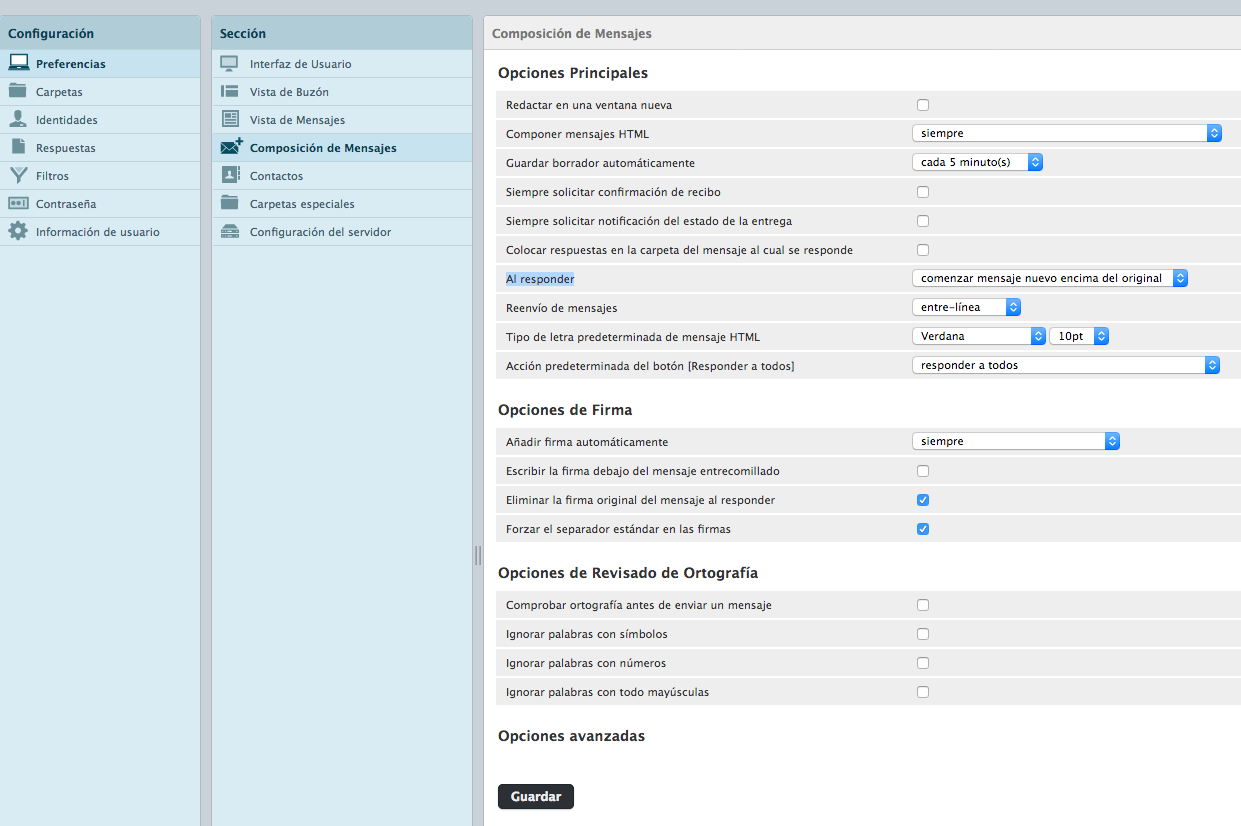This screenshot has width=1241, height=826.
Task: Expand the Opciones avanzadas section
Action: pos(571,736)
